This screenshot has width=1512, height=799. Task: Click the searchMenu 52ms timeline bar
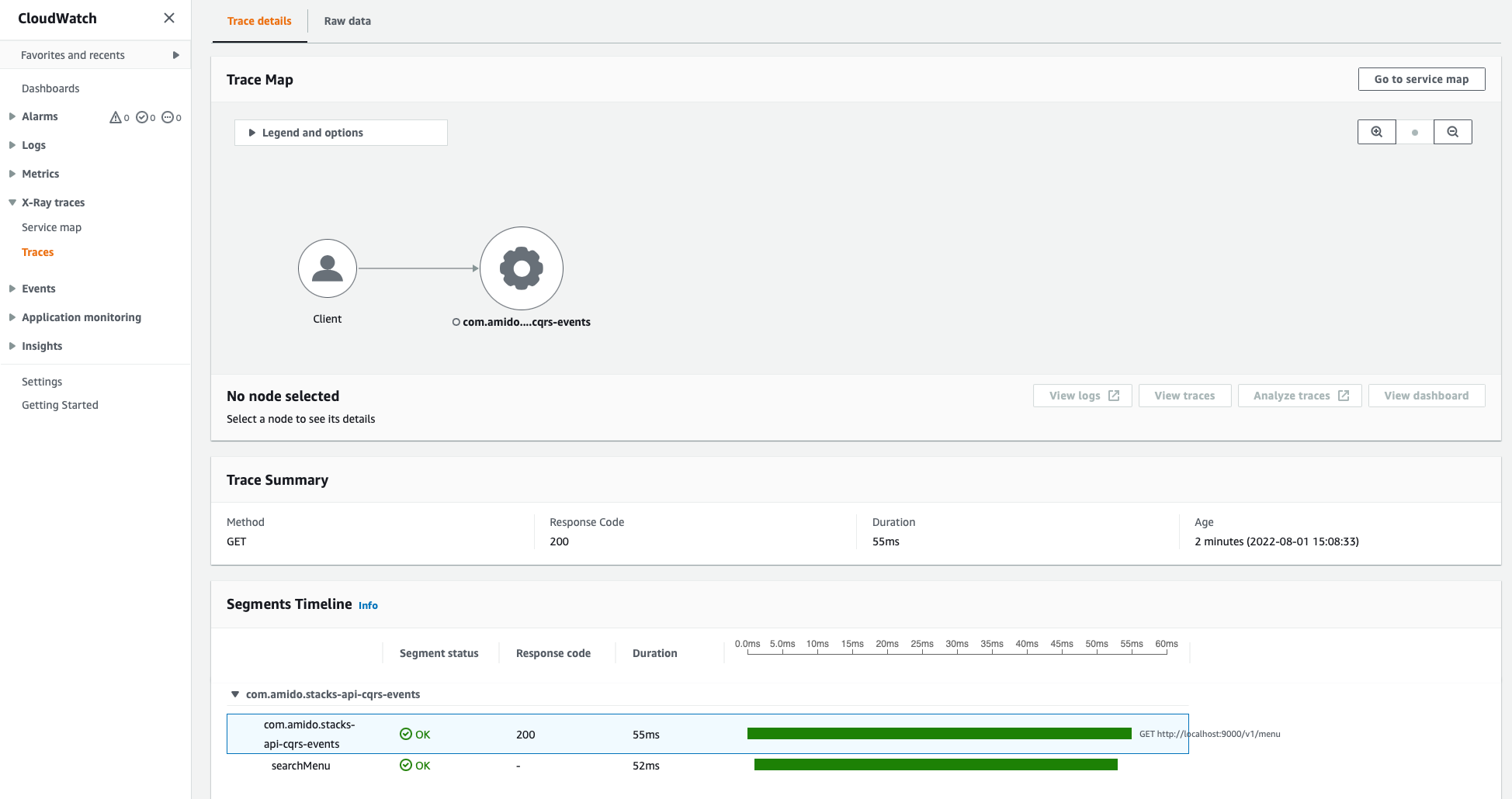click(936, 765)
